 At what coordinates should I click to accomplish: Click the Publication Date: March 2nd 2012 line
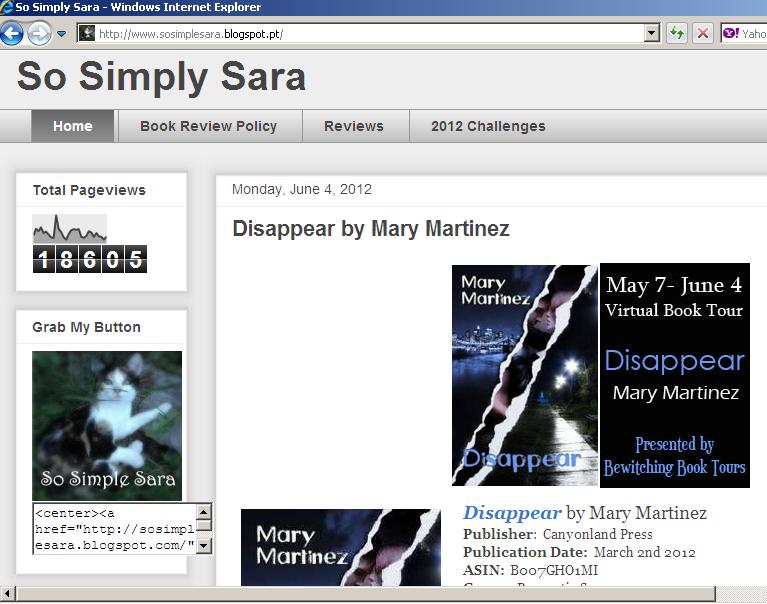(579, 552)
